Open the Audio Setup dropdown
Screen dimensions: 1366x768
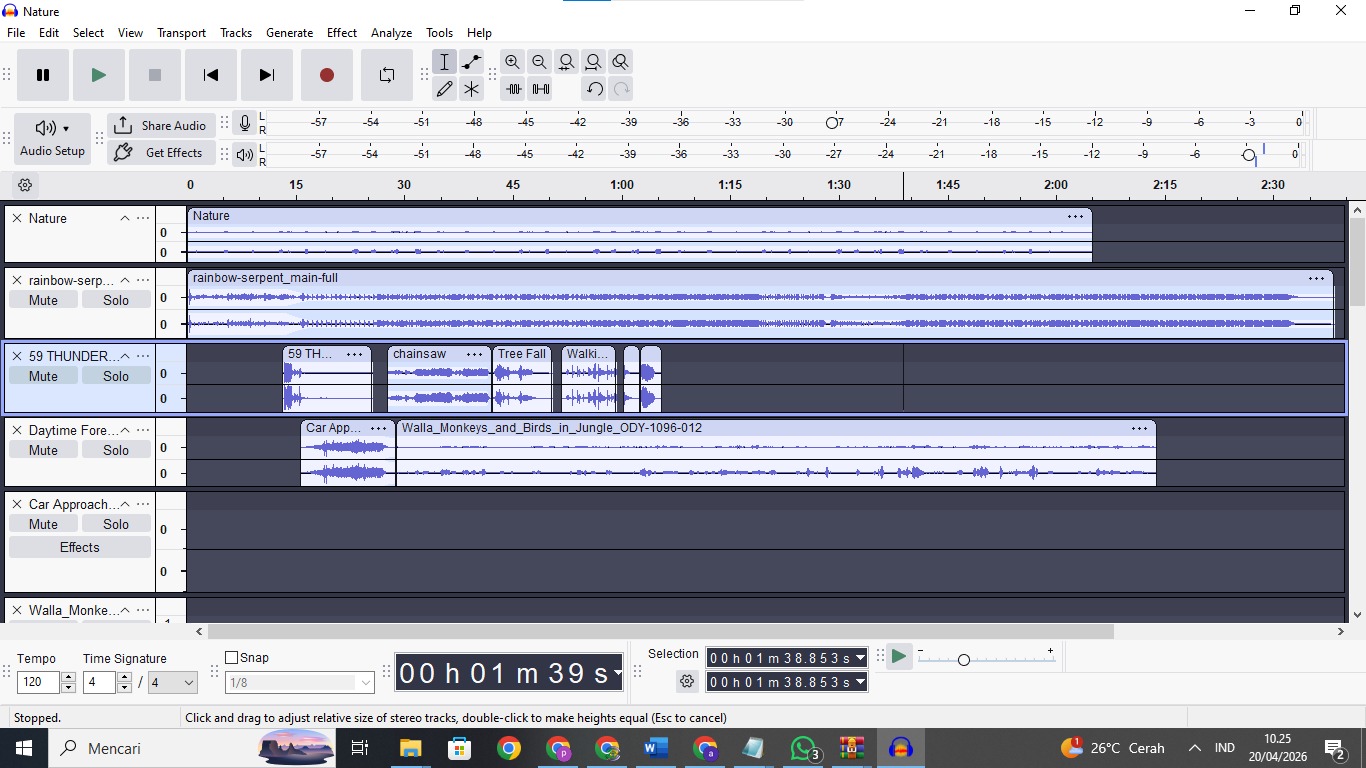[x=53, y=138]
